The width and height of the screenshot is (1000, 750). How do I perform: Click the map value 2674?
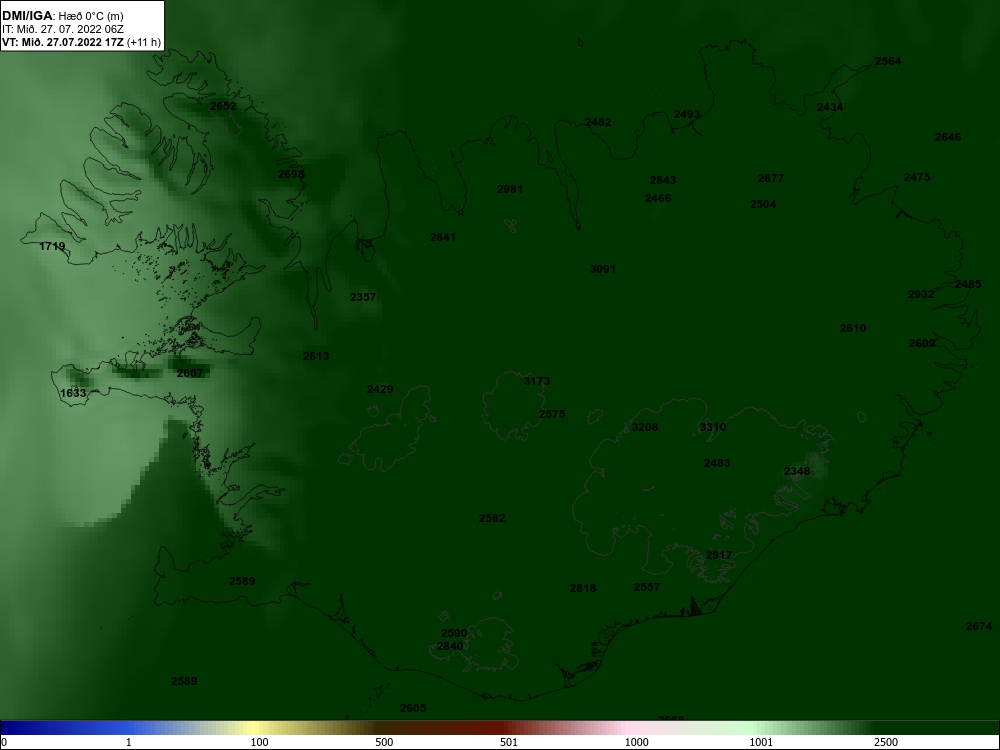979,627
